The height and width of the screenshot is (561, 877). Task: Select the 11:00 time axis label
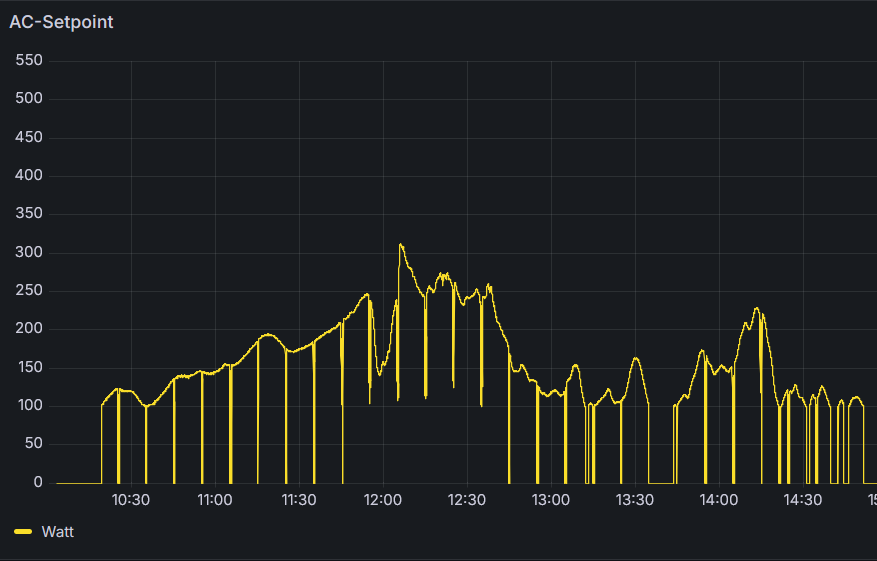click(215, 500)
